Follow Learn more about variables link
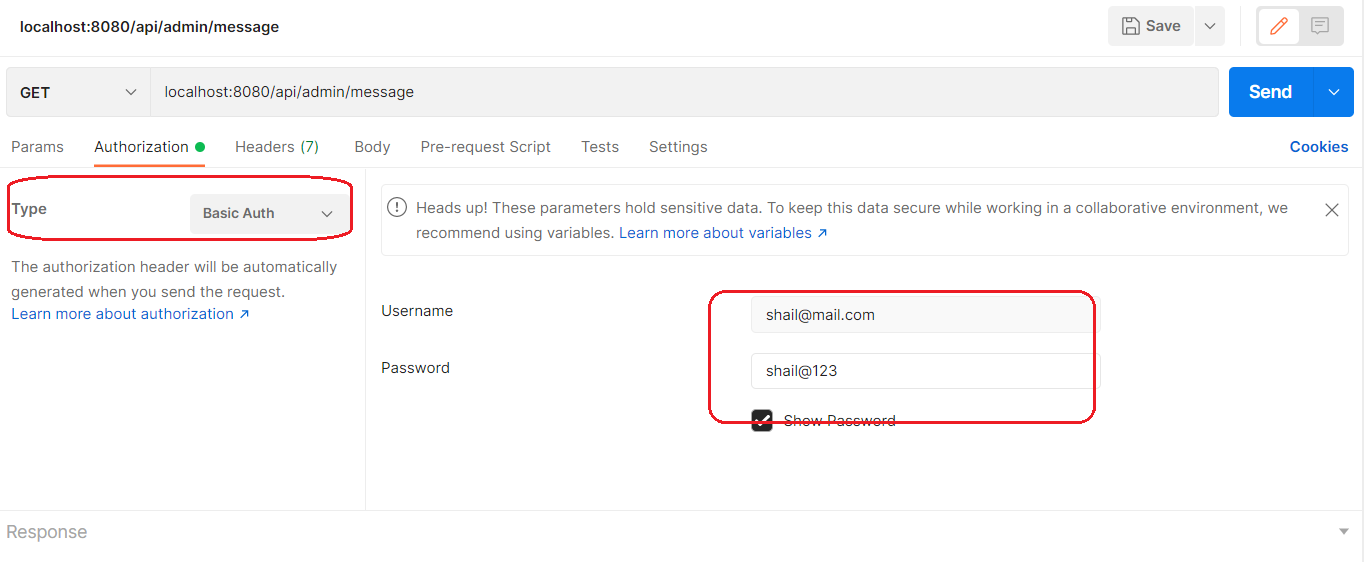1368x562 pixels. (x=723, y=233)
